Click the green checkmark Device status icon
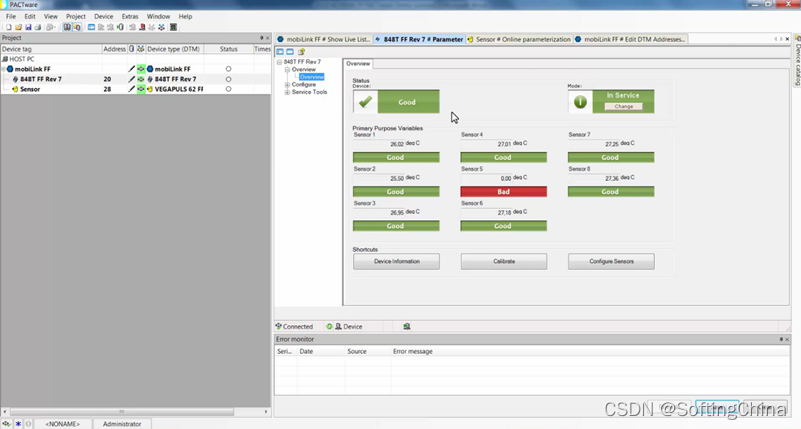801x429 pixels. click(365, 101)
